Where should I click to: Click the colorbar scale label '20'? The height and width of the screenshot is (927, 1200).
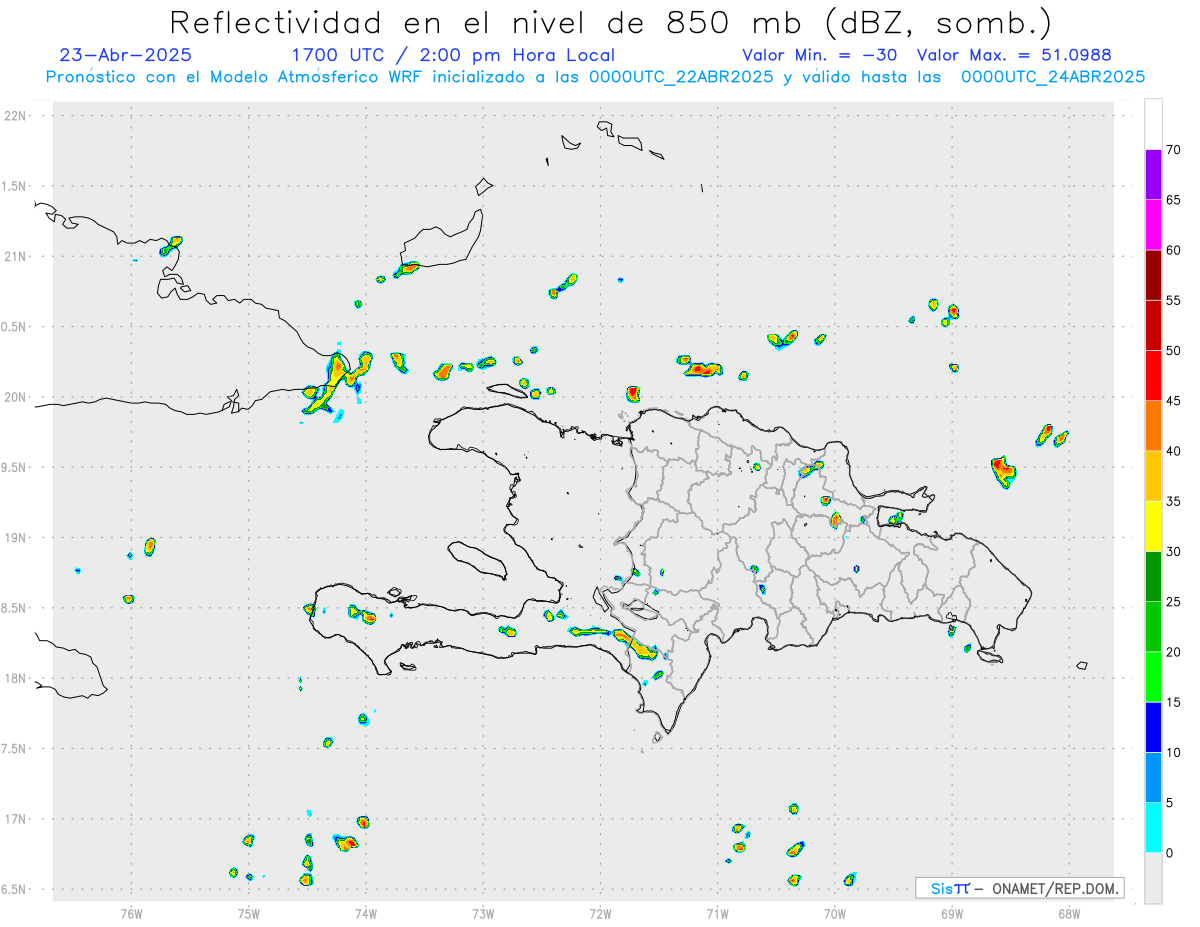pos(1174,652)
